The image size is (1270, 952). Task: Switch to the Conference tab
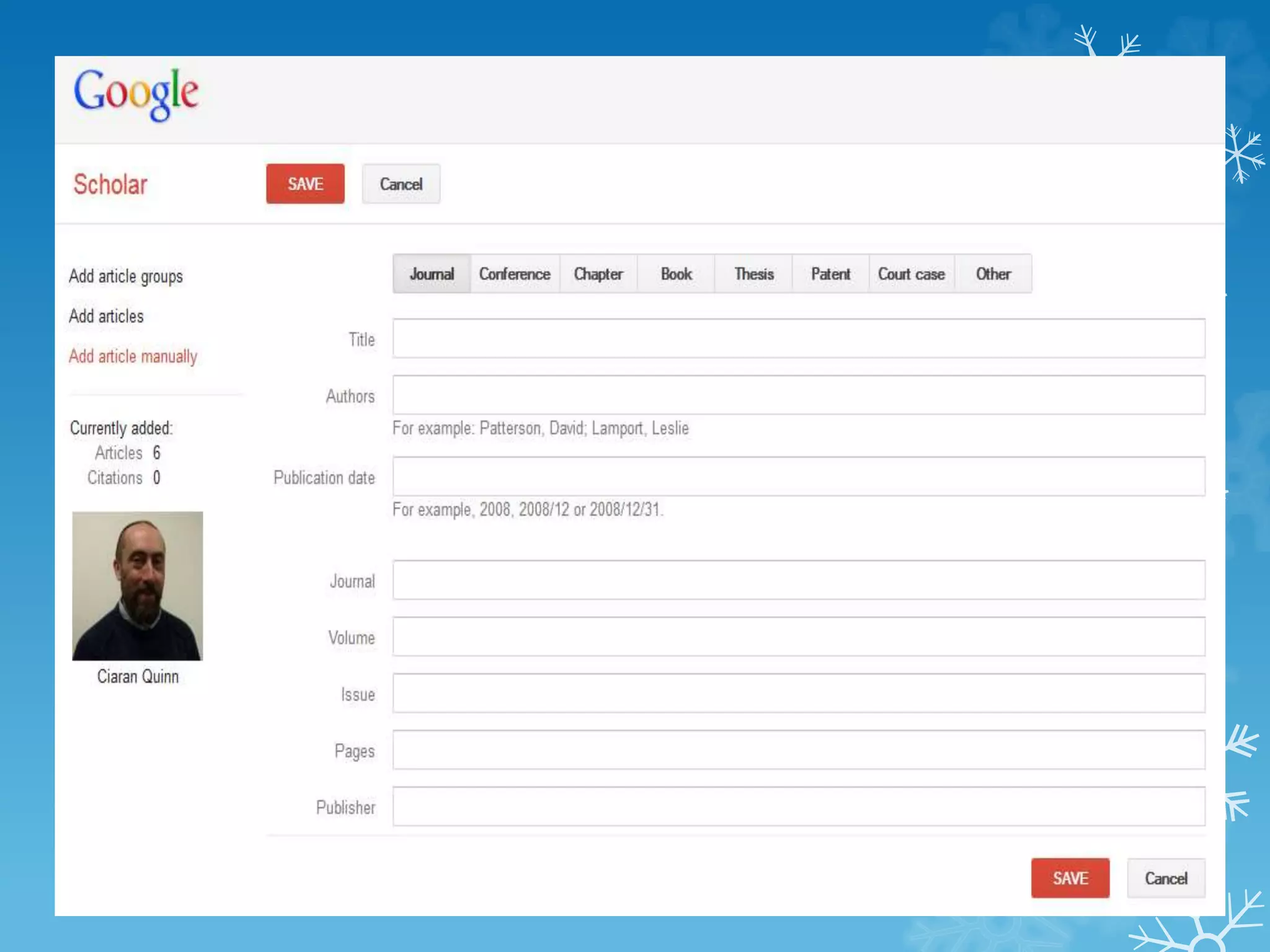(x=515, y=274)
